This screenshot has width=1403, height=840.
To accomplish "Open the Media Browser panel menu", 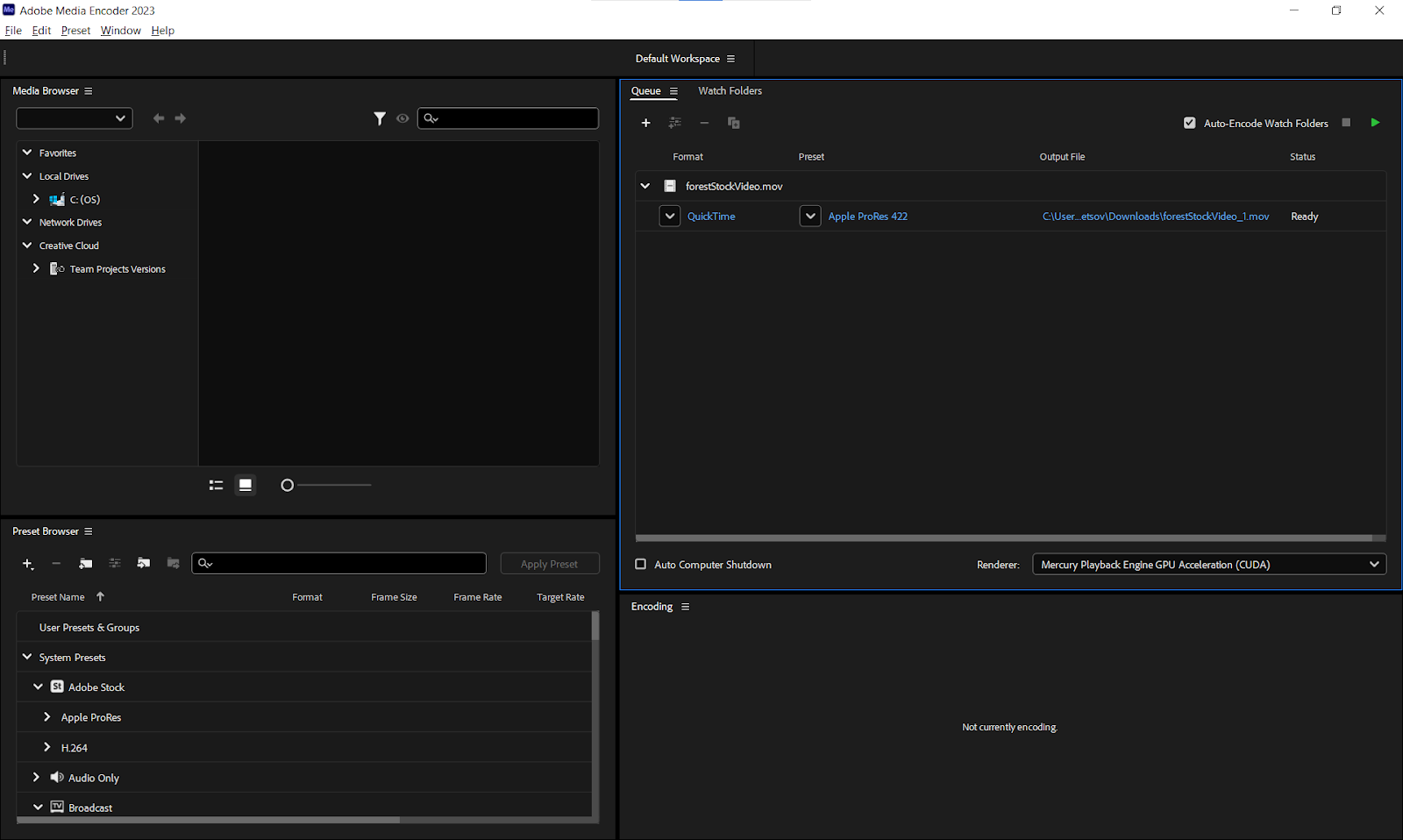I will click(88, 91).
